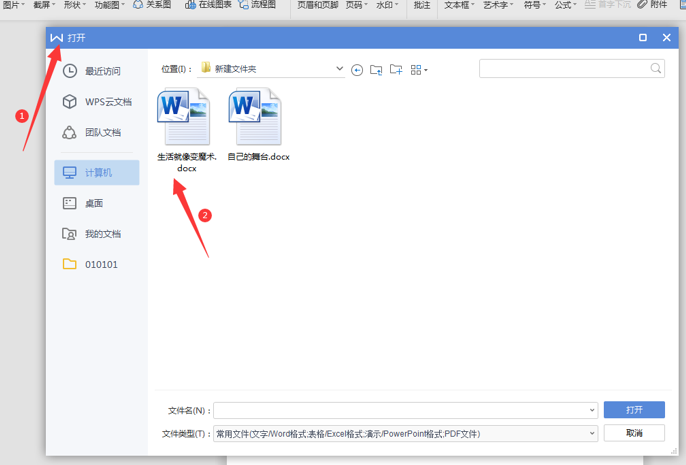The height and width of the screenshot is (465, 686).
Task: Click 批注 comment in the ribbon
Action: pos(422,5)
